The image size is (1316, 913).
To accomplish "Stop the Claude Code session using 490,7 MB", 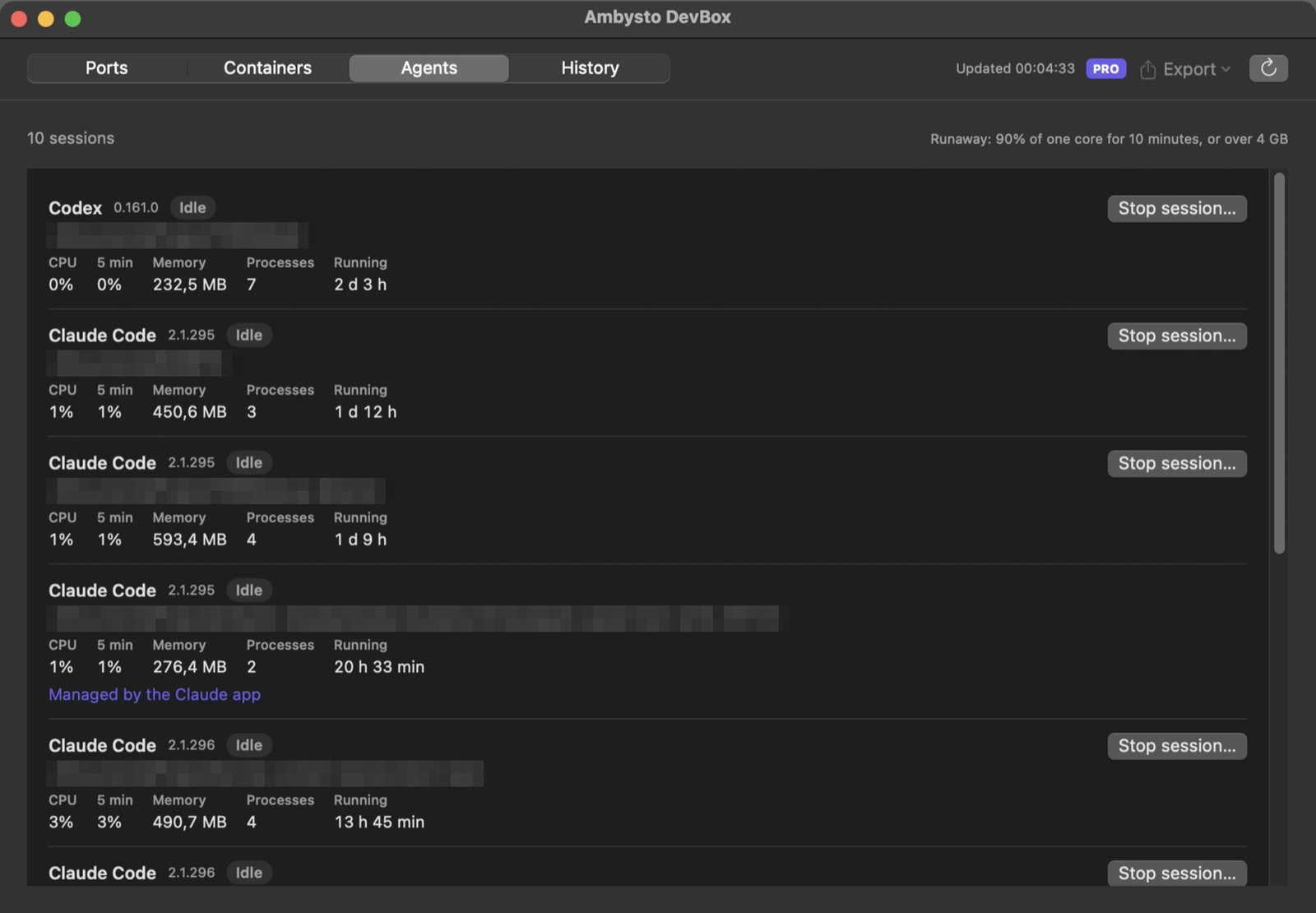I will (1176, 746).
